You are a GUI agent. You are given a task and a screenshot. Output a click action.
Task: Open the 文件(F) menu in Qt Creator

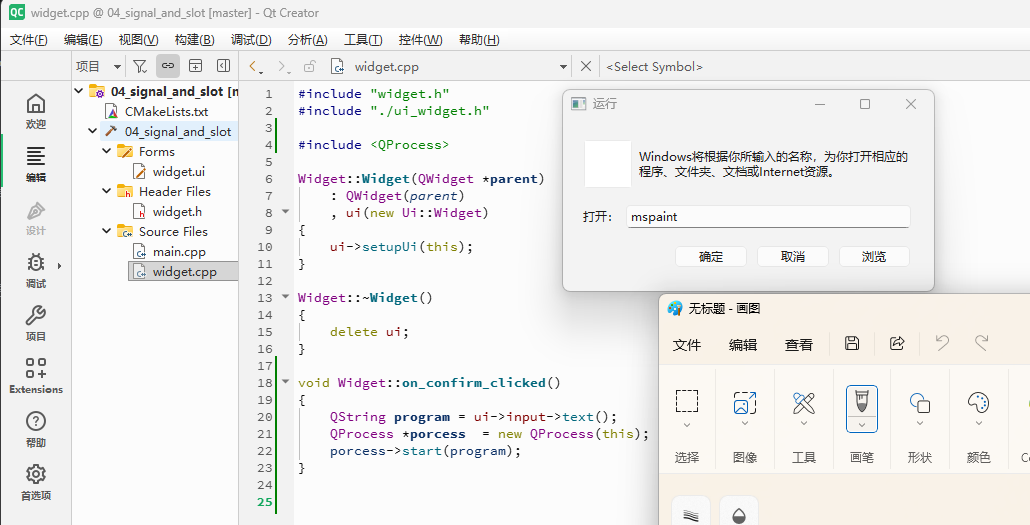pyautogui.click(x=28, y=40)
